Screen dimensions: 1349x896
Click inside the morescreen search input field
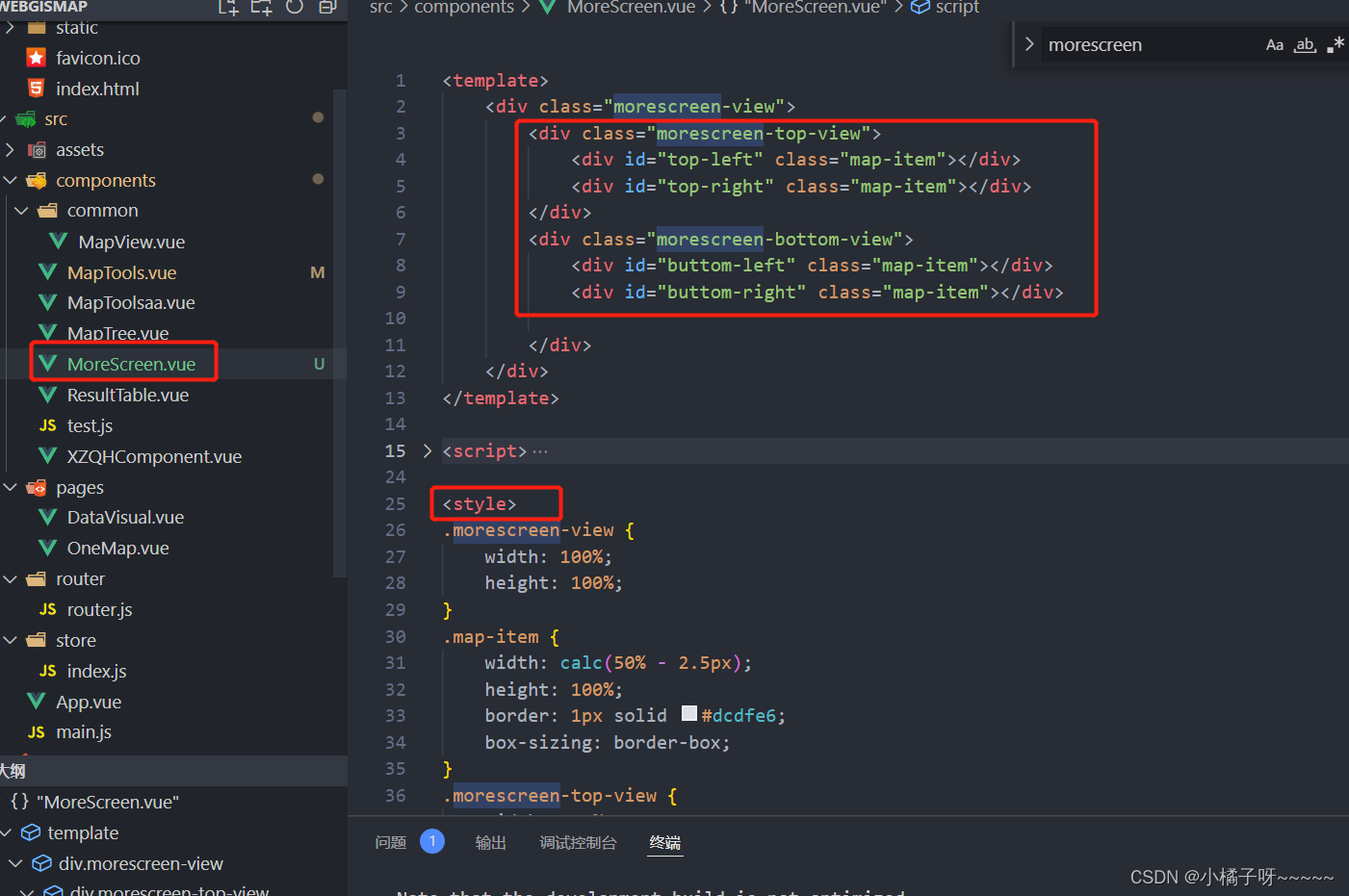(1155, 44)
